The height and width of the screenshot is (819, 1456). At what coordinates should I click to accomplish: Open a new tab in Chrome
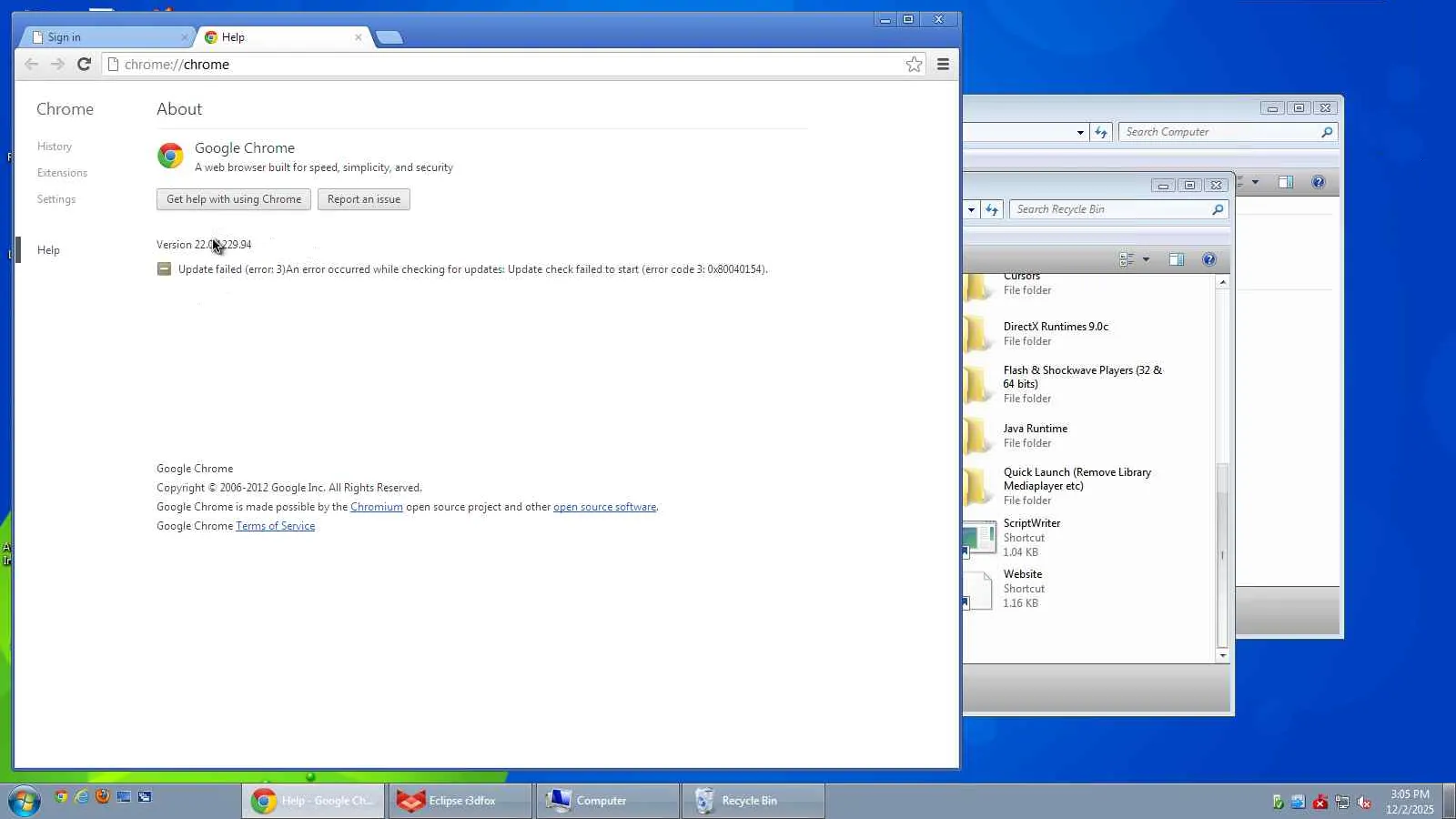coord(389,37)
